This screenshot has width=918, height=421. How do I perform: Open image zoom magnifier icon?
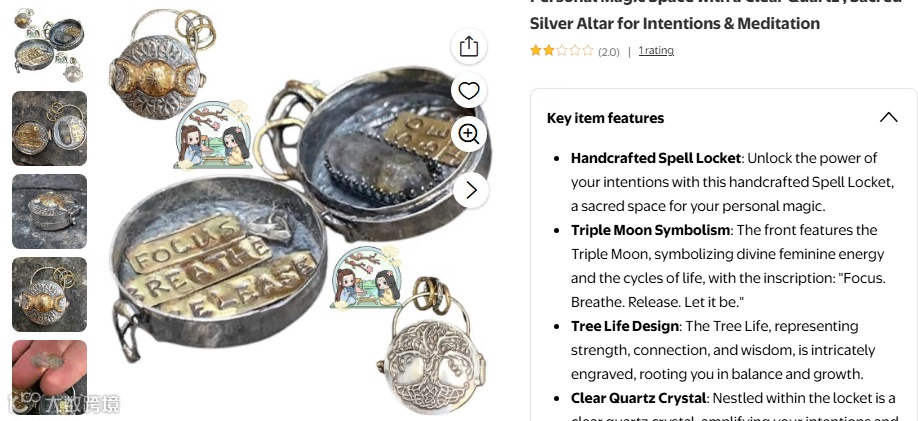469,134
